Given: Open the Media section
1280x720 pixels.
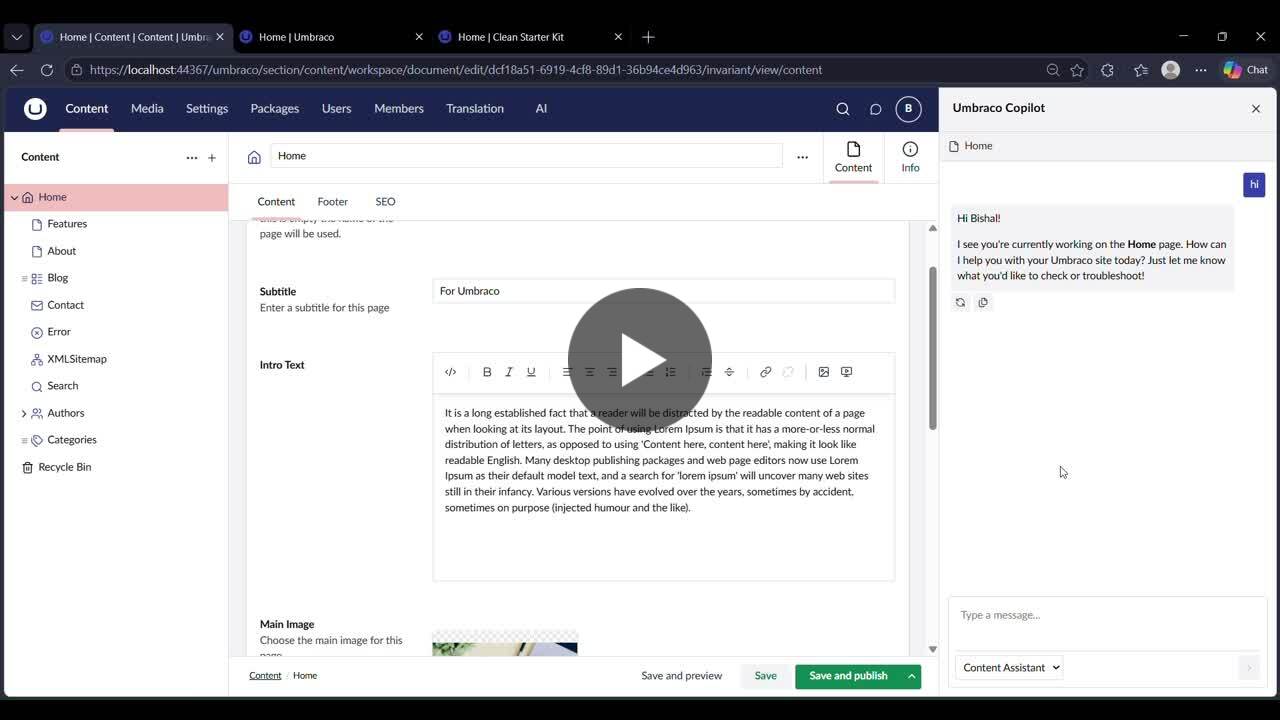Looking at the screenshot, I should click(x=147, y=109).
